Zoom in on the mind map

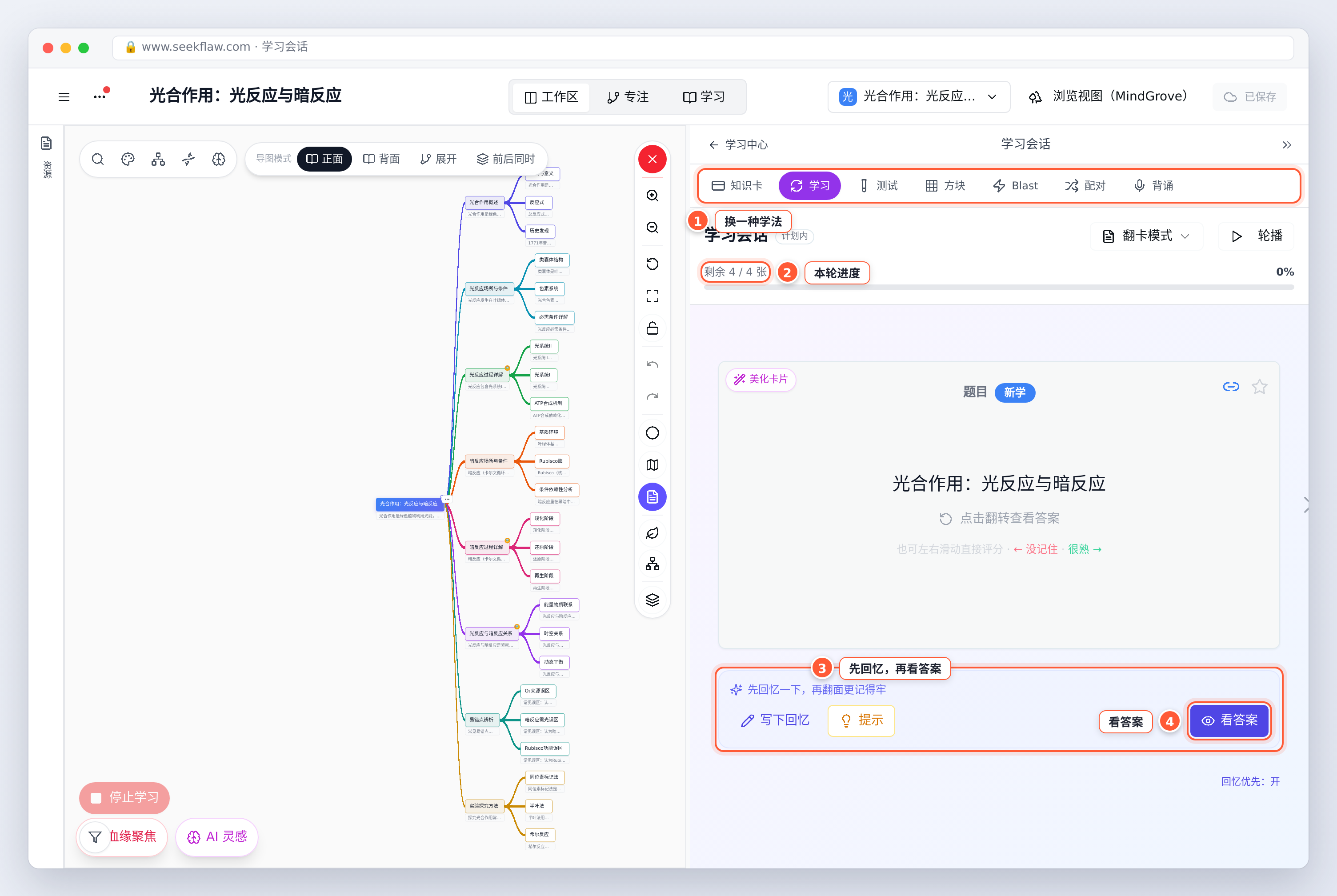pyautogui.click(x=652, y=196)
